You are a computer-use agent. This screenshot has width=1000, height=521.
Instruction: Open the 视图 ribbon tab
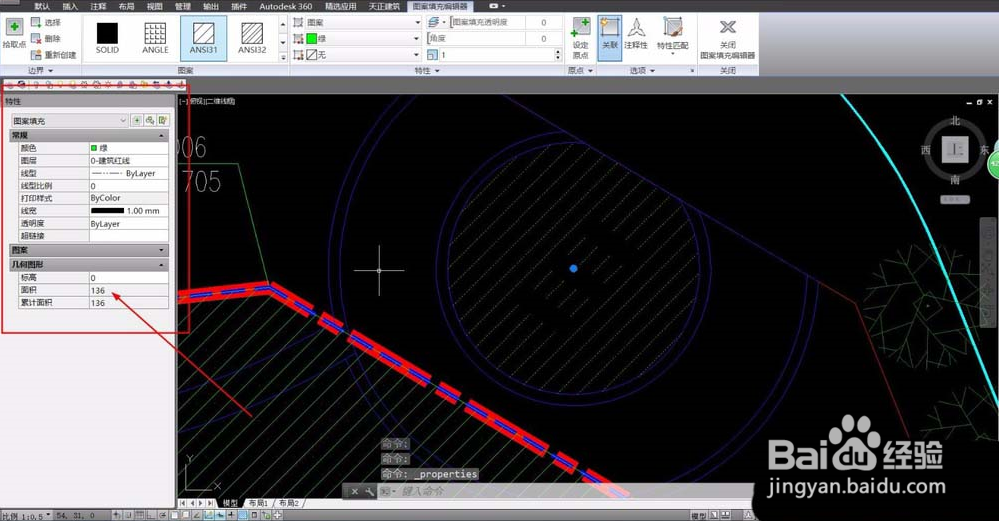(154, 6)
